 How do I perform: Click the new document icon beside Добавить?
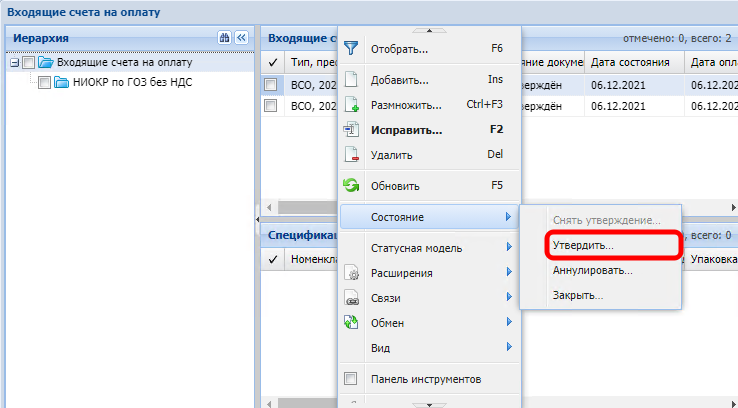(351, 79)
